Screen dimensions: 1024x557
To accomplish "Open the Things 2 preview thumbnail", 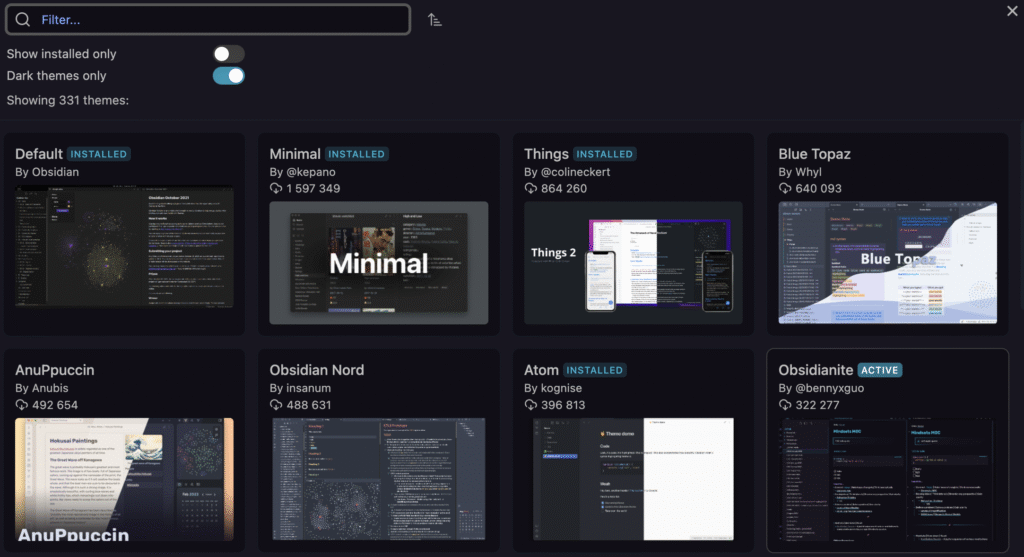I will pyautogui.click(x=633, y=263).
